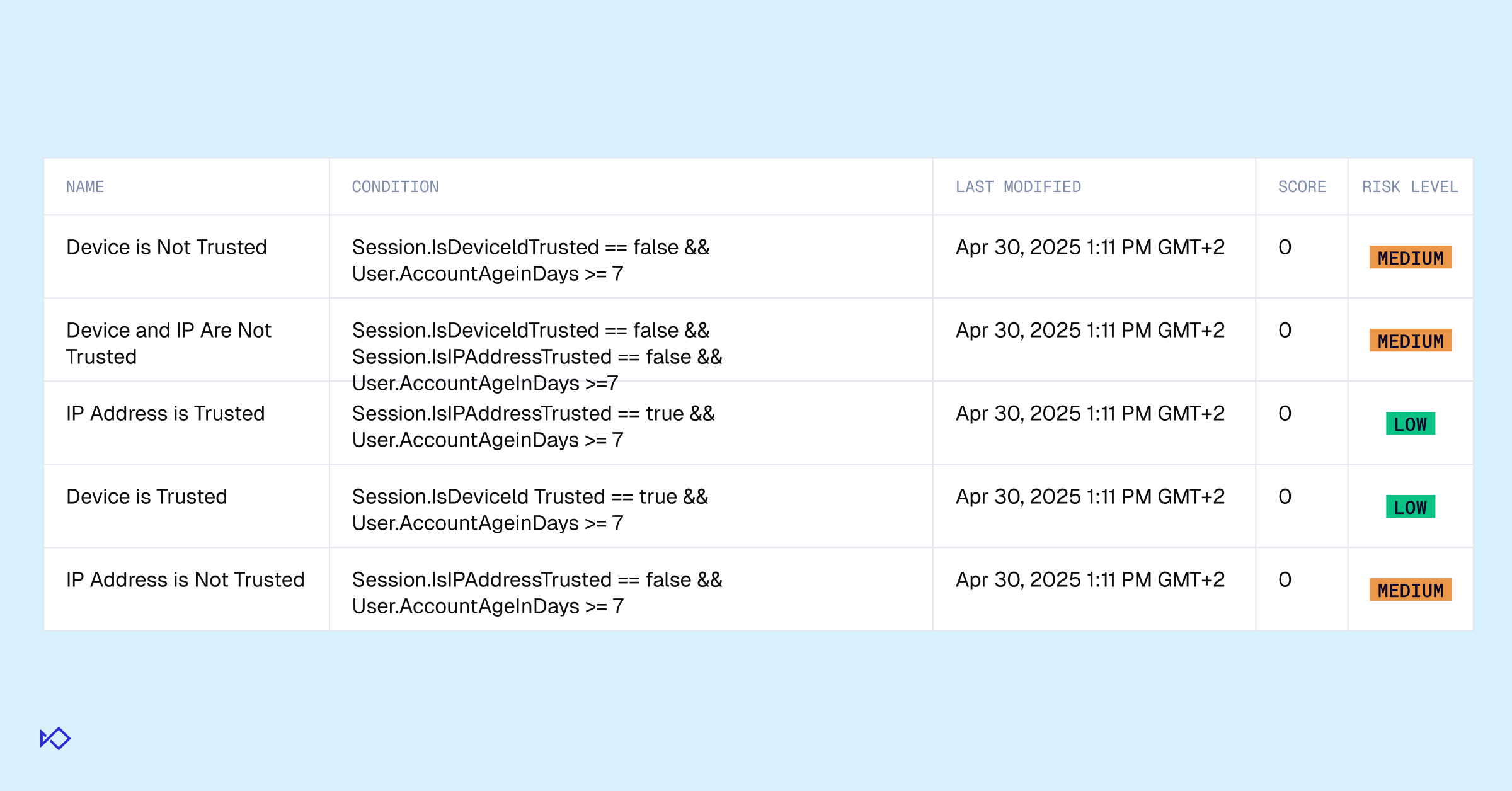Click the blue diamond logo icon

pyautogui.click(x=55, y=738)
